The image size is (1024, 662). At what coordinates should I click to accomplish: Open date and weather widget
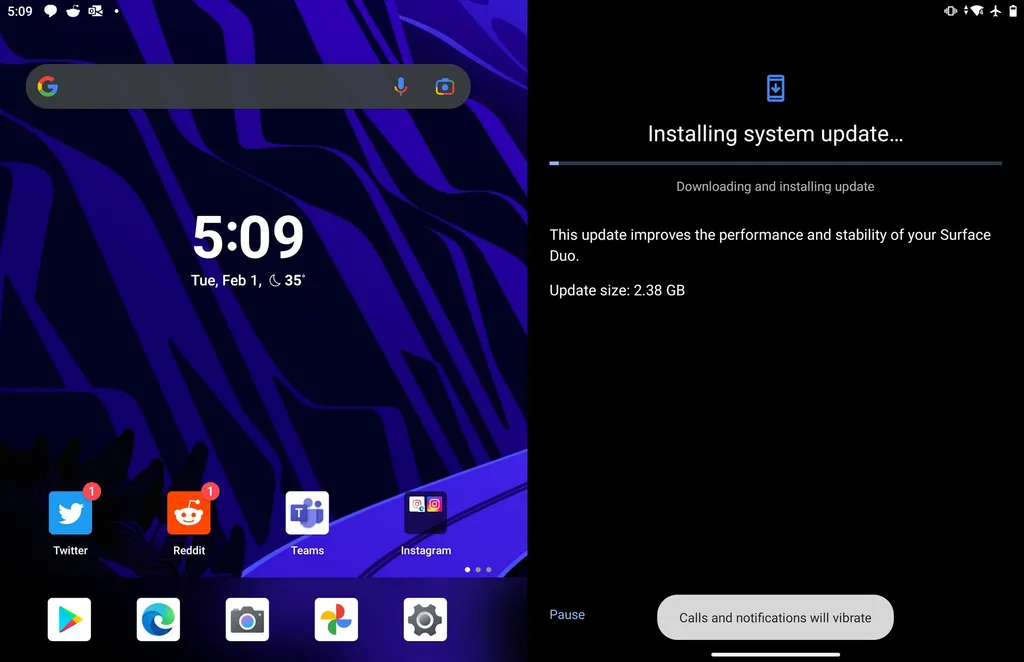(248, 281)
